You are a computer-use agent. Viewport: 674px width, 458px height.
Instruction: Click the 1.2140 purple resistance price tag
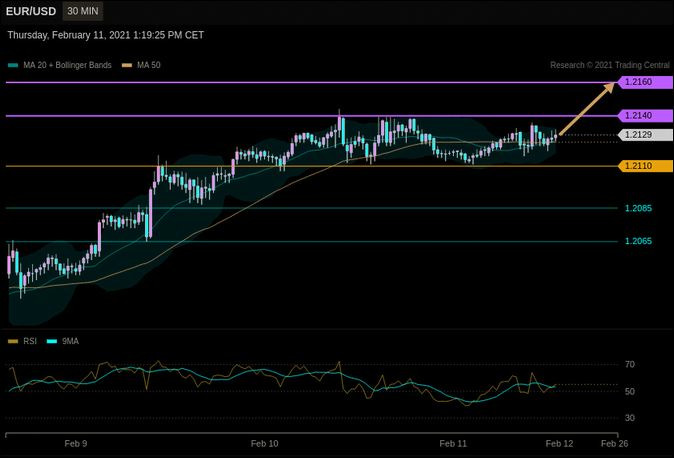[x=645, y=116]
